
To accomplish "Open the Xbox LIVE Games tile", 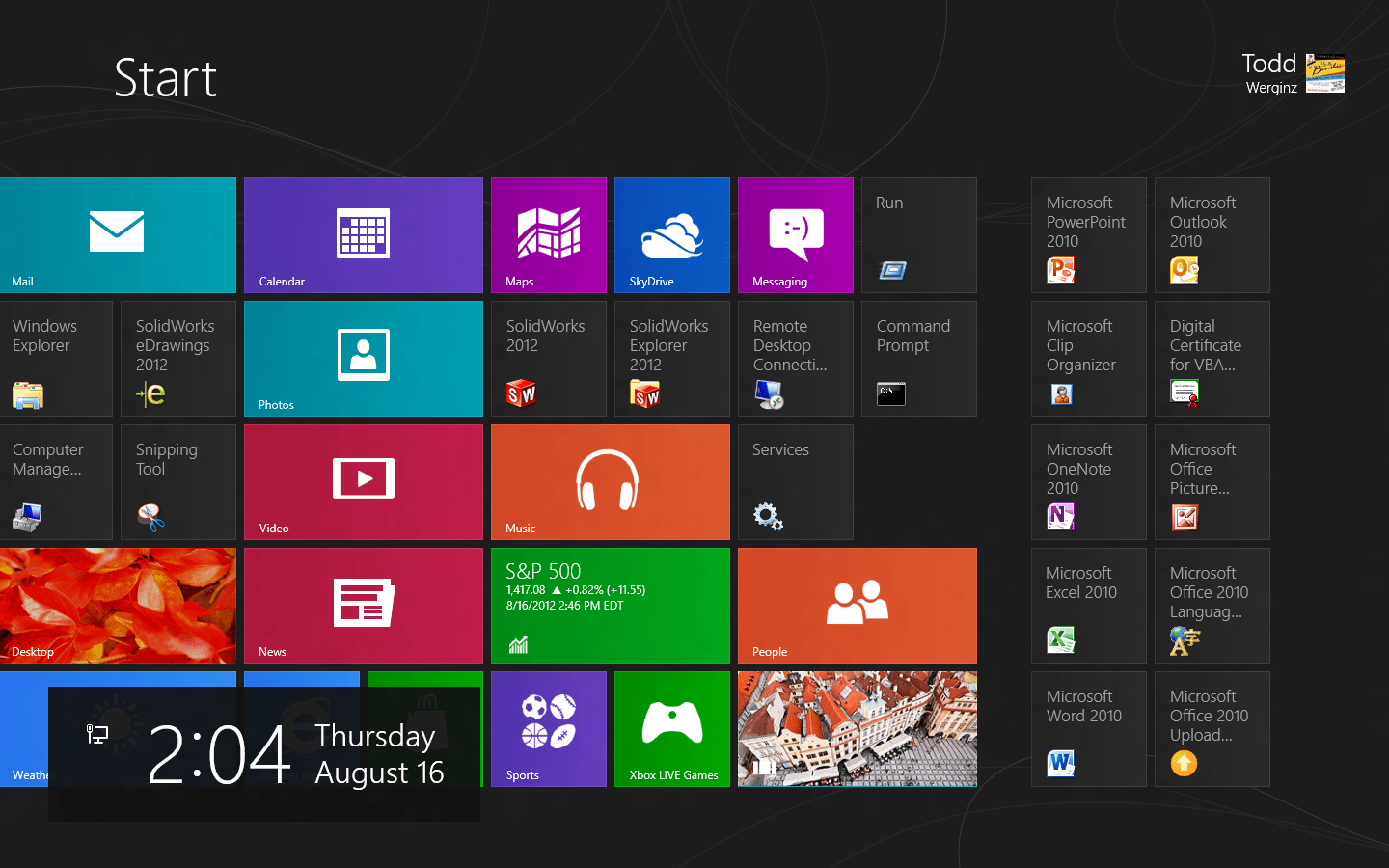I will click(671, 729).
